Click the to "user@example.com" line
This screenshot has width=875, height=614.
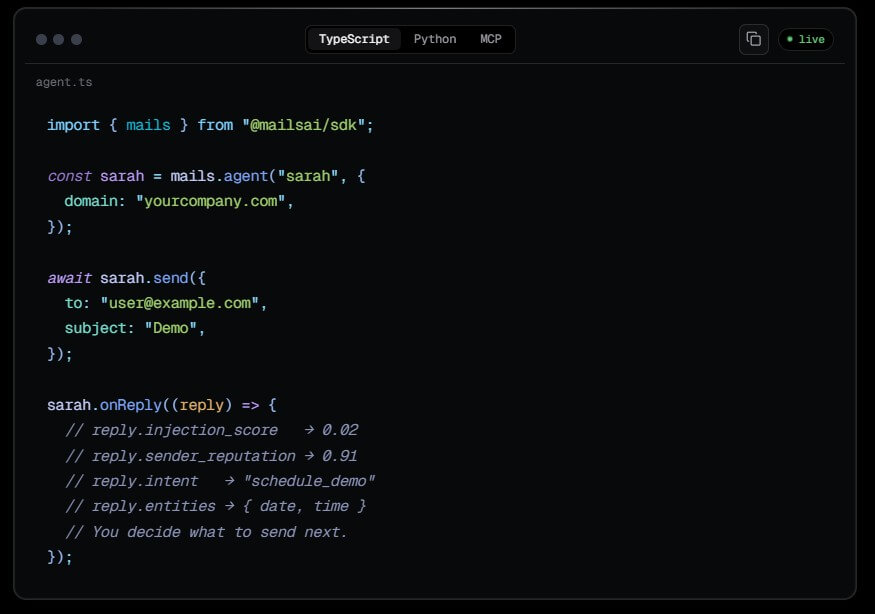point(166,303)
